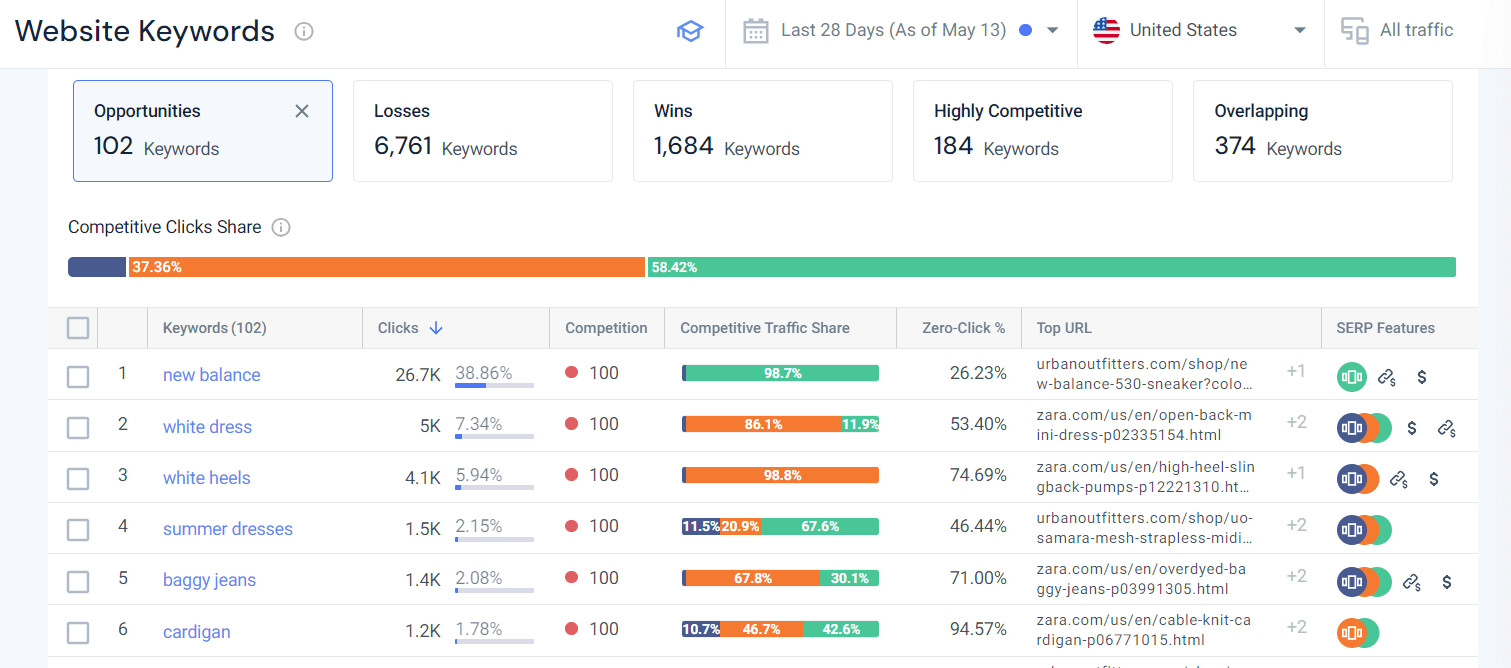
Task: Switch to the Losses keywords tab
Action: click(482, 130)
